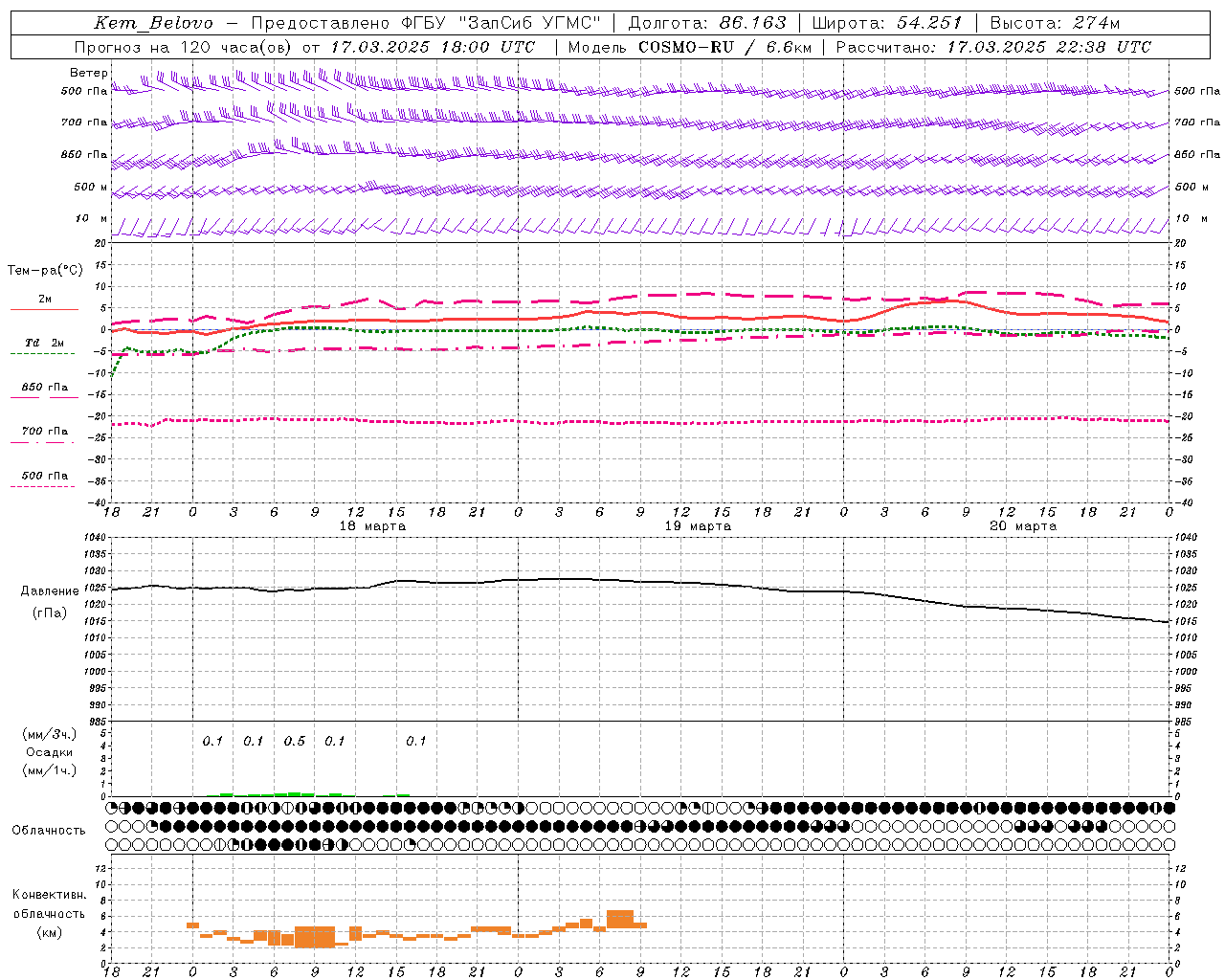Select the 'Долгота: 86.163' header text
The width and height of the screenshot is (1225, 980).
pyautogui.click(x=707, y=23)
